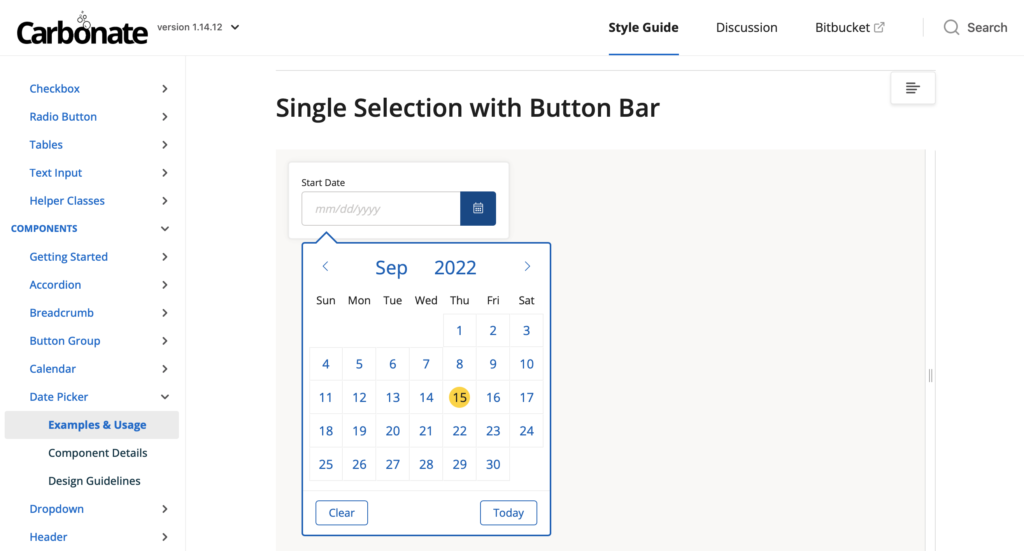Go to previous month in date picker

tap(325, 267)
